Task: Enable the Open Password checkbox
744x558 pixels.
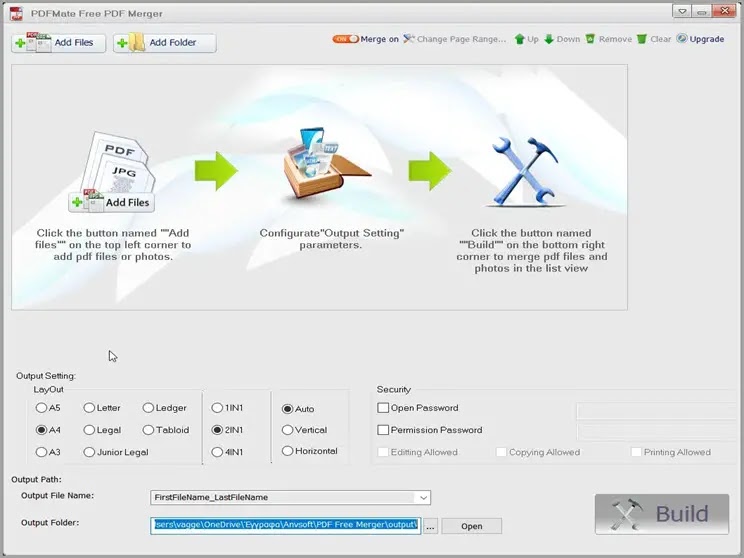Action: pyautogui.click(x=383, y=408)
